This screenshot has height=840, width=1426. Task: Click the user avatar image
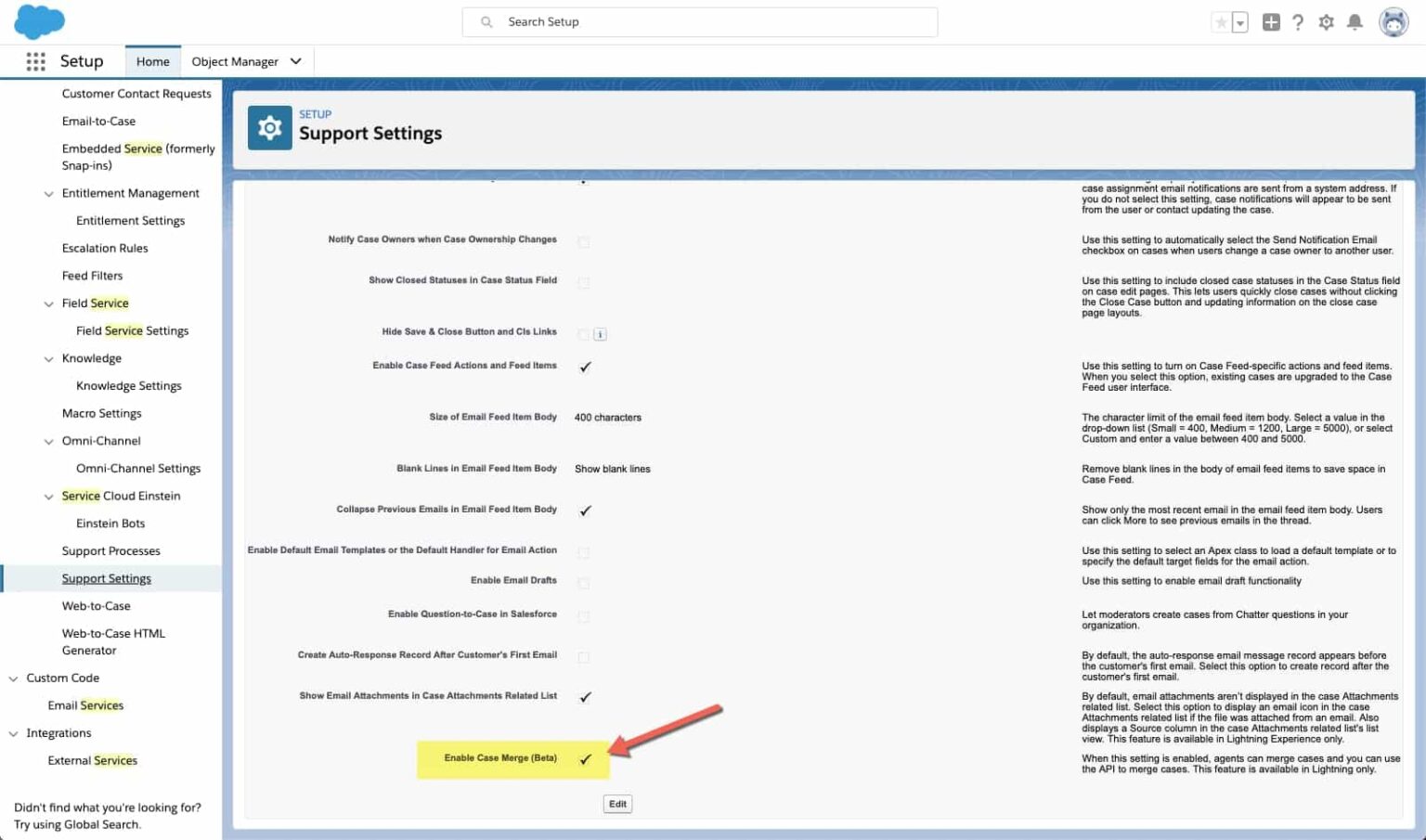point(1392,21)
